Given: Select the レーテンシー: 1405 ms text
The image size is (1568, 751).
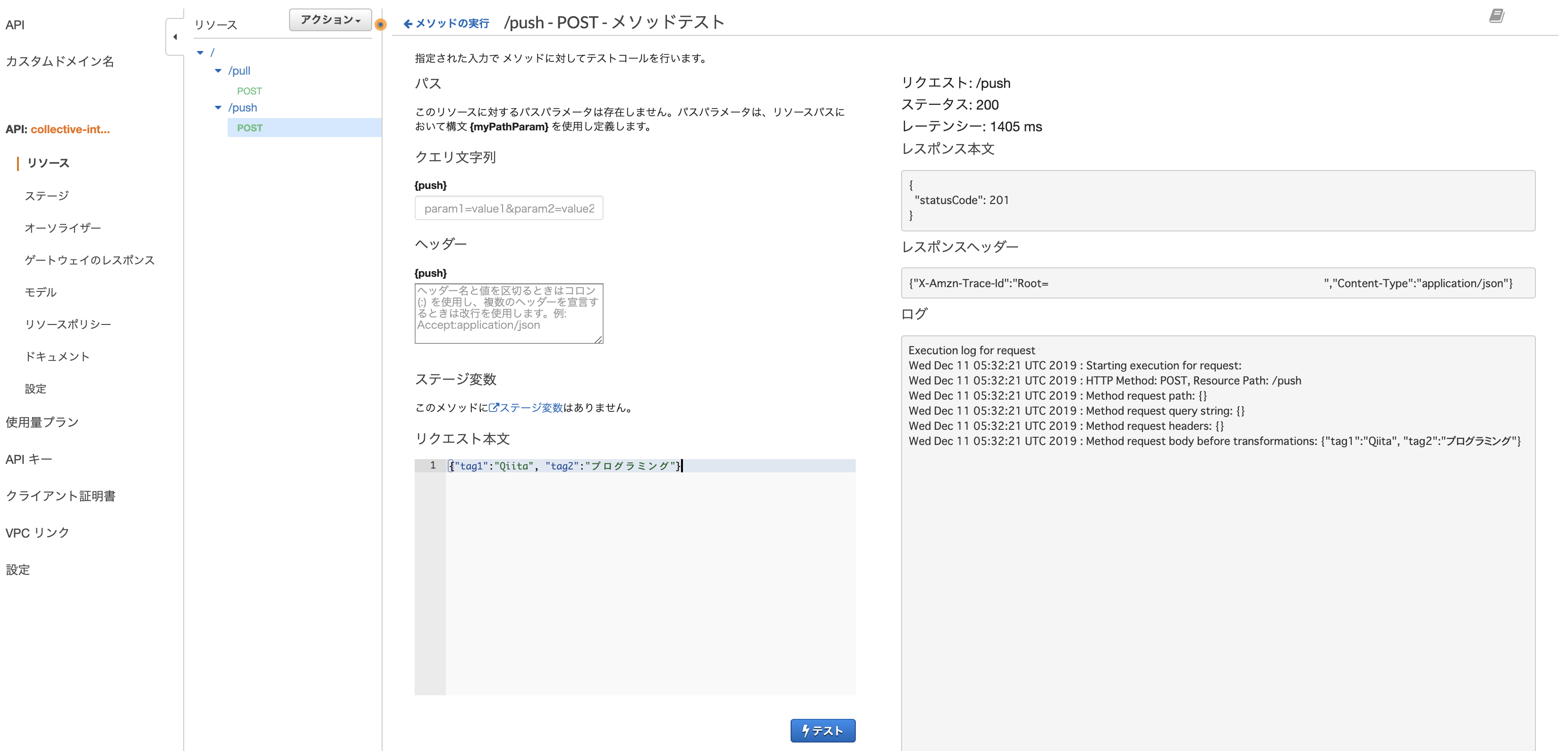Looking at the screenshot, I should (x=971, y=127).
